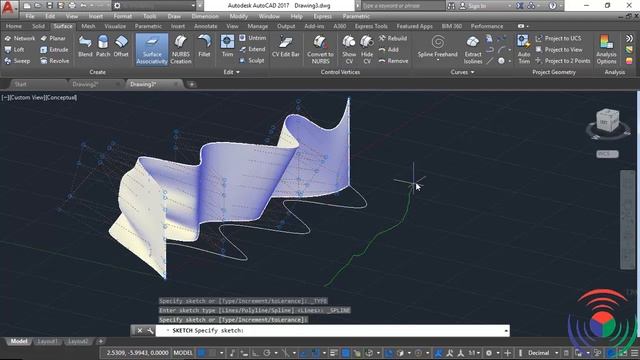
Task: Click Project to 2 Points
Action: [562, 61]
